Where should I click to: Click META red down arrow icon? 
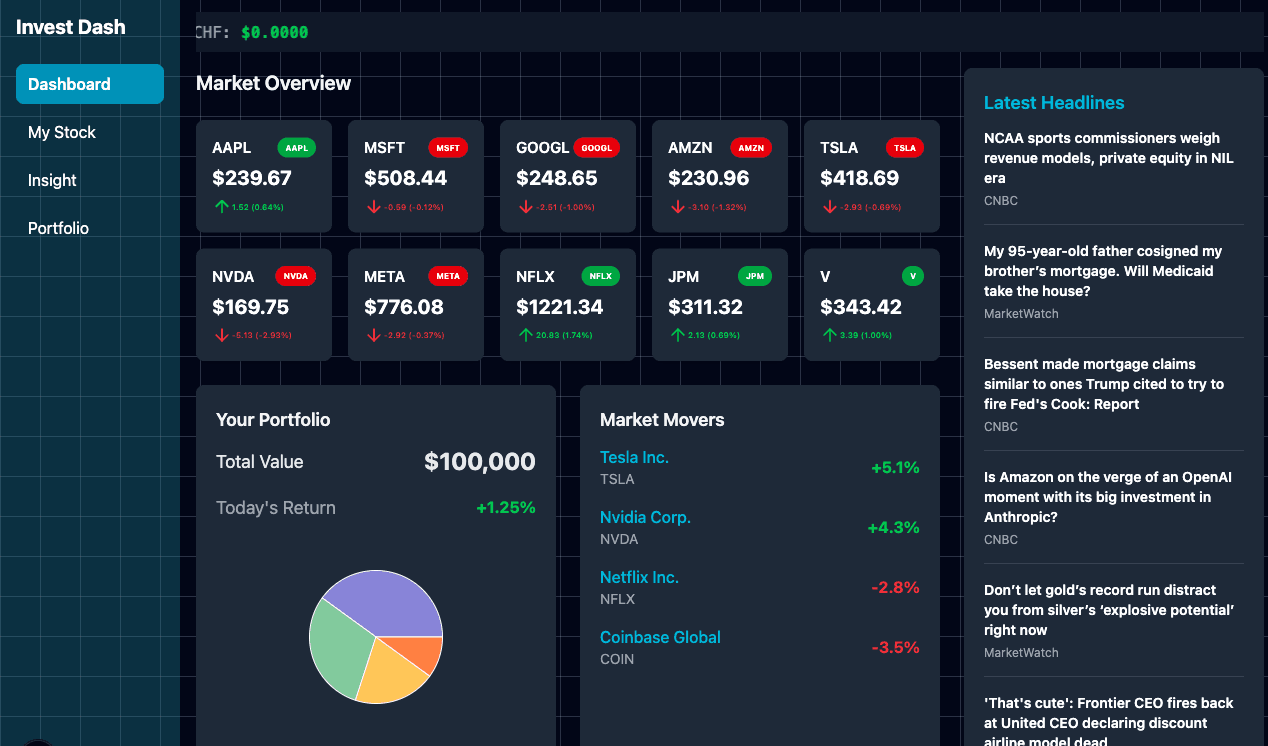coord(373,335)
